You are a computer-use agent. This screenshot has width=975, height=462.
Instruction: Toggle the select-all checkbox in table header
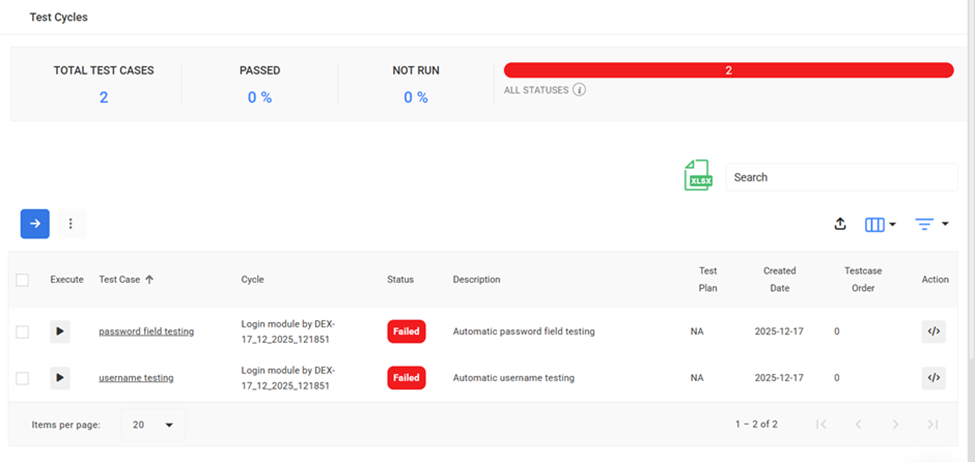coord(22,280)
